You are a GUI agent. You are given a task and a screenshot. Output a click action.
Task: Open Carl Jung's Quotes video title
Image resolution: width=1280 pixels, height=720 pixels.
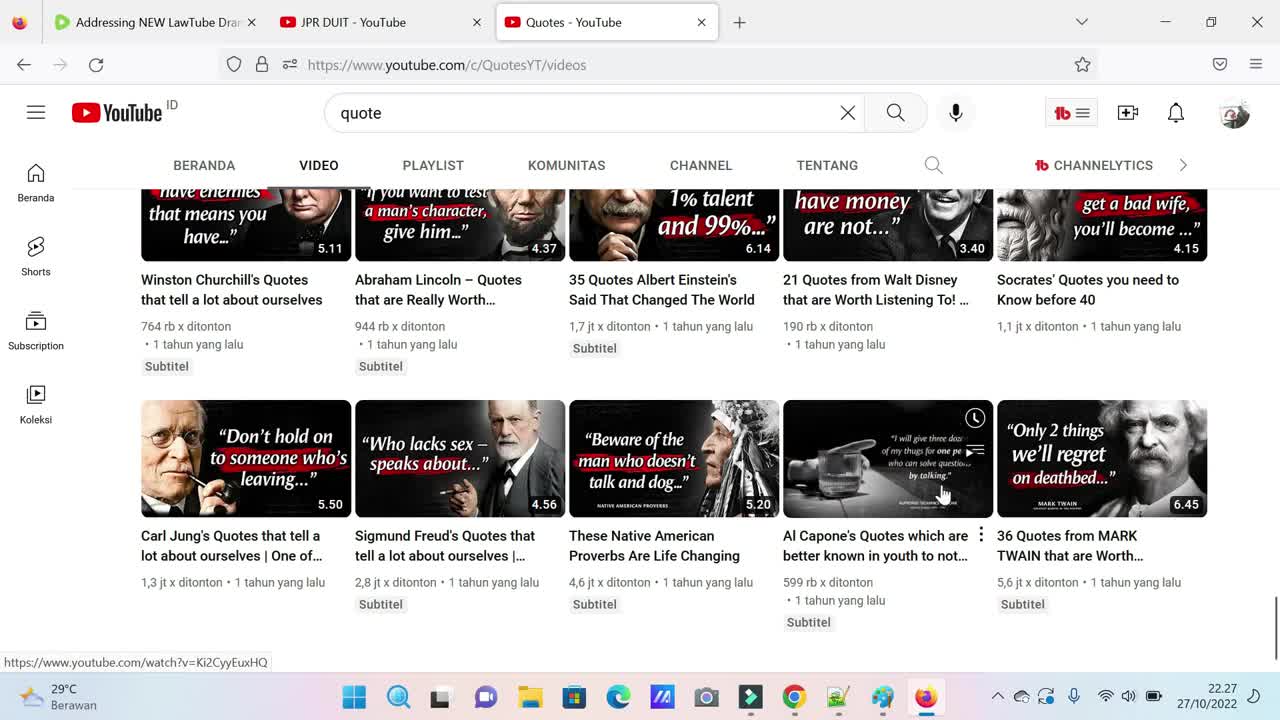pos(232,546)
